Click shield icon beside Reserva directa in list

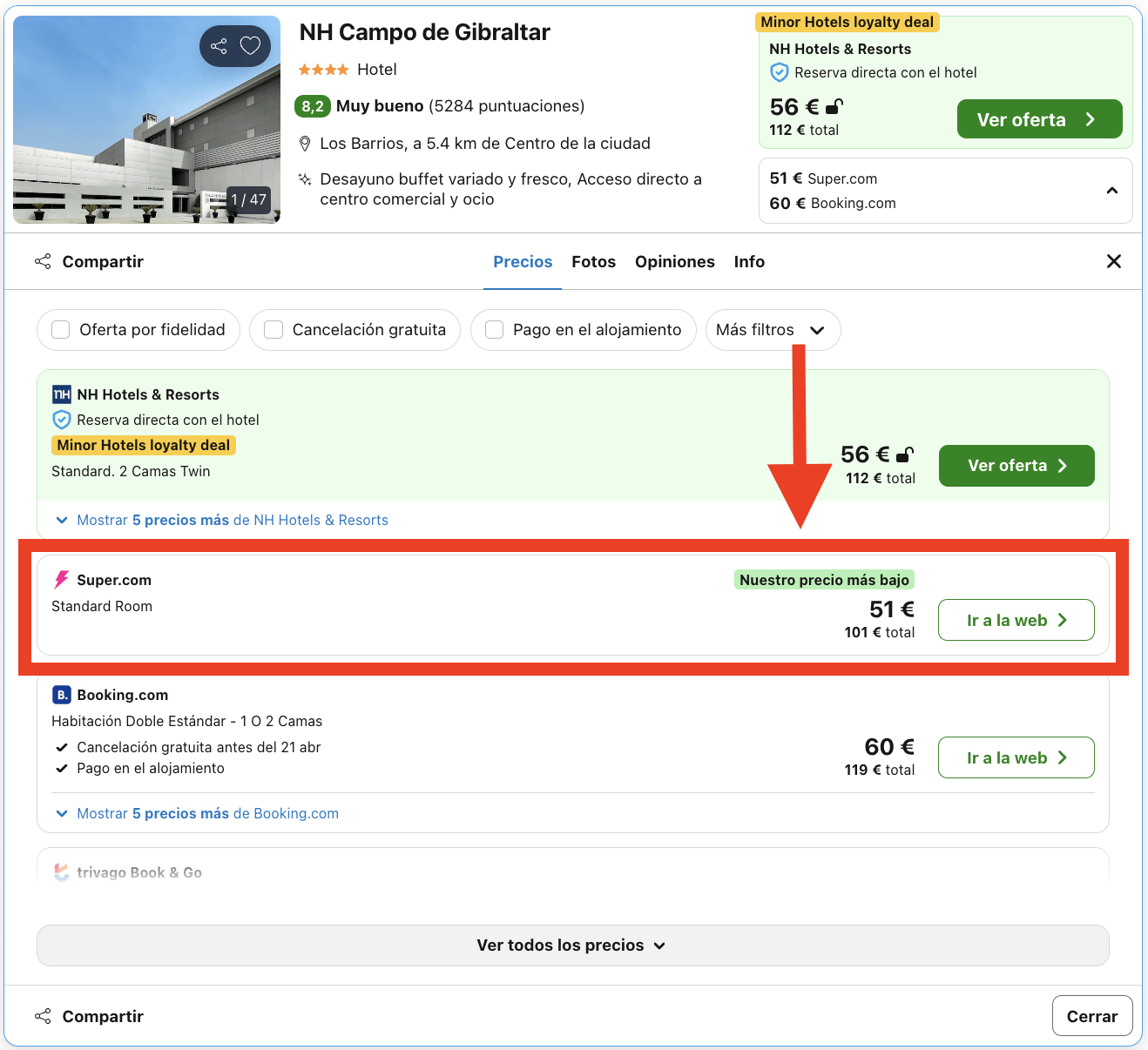pyautogui.click(x=62, y=420)
